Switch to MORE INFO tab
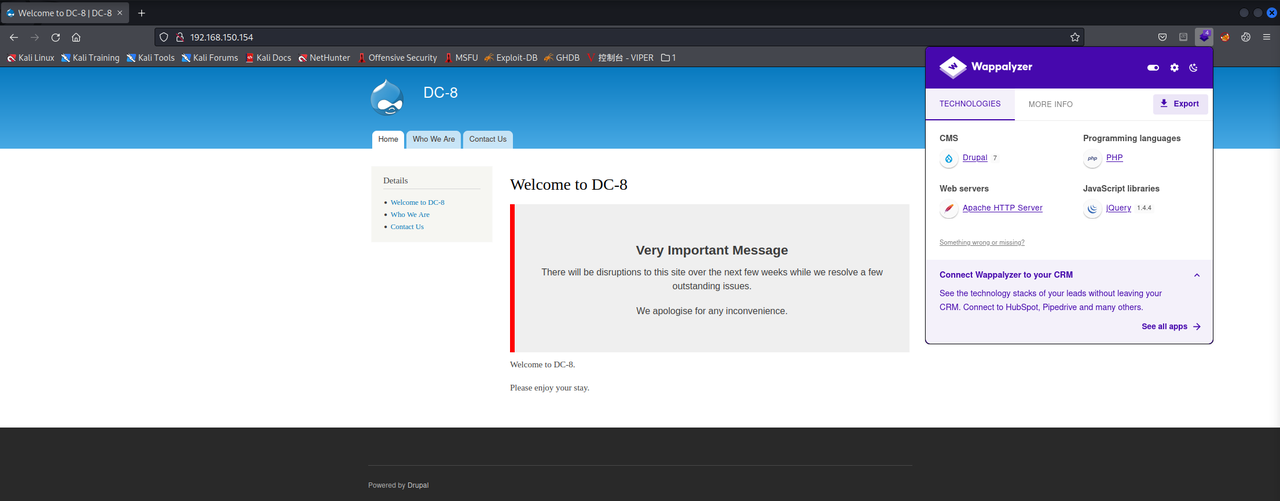This screenshot has width=1280, height=501. point(1050,104)
